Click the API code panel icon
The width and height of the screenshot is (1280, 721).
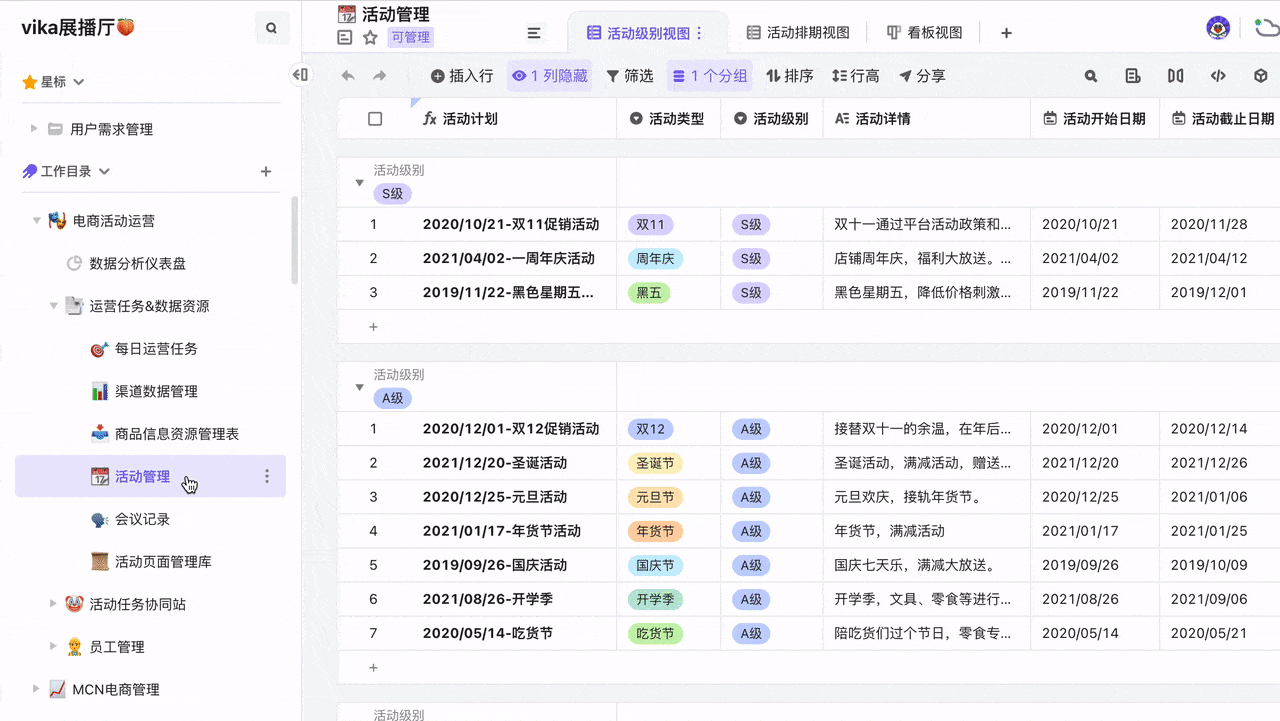coord(1218,76)
